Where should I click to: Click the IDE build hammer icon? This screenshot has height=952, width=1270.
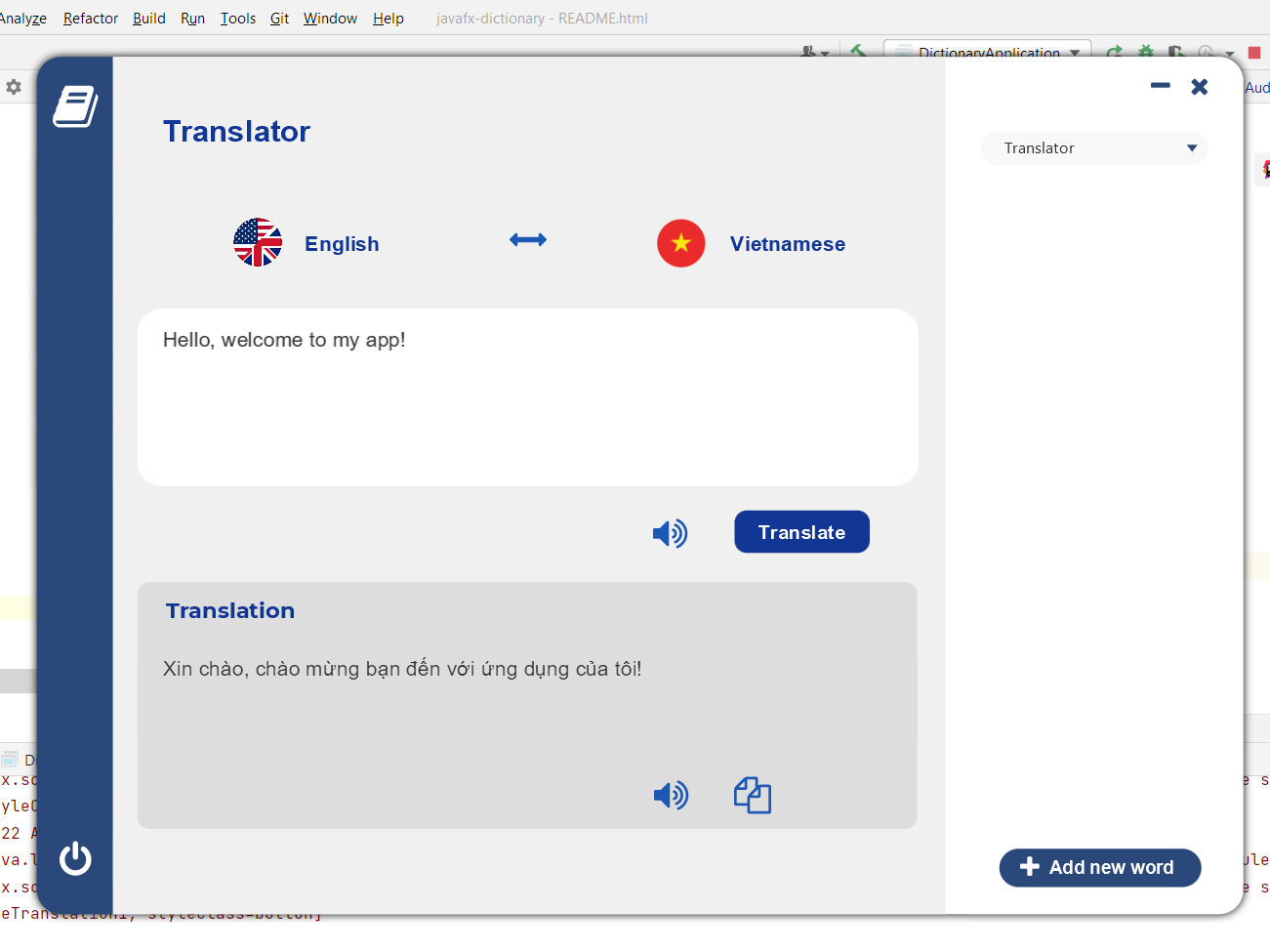point(858,51)
